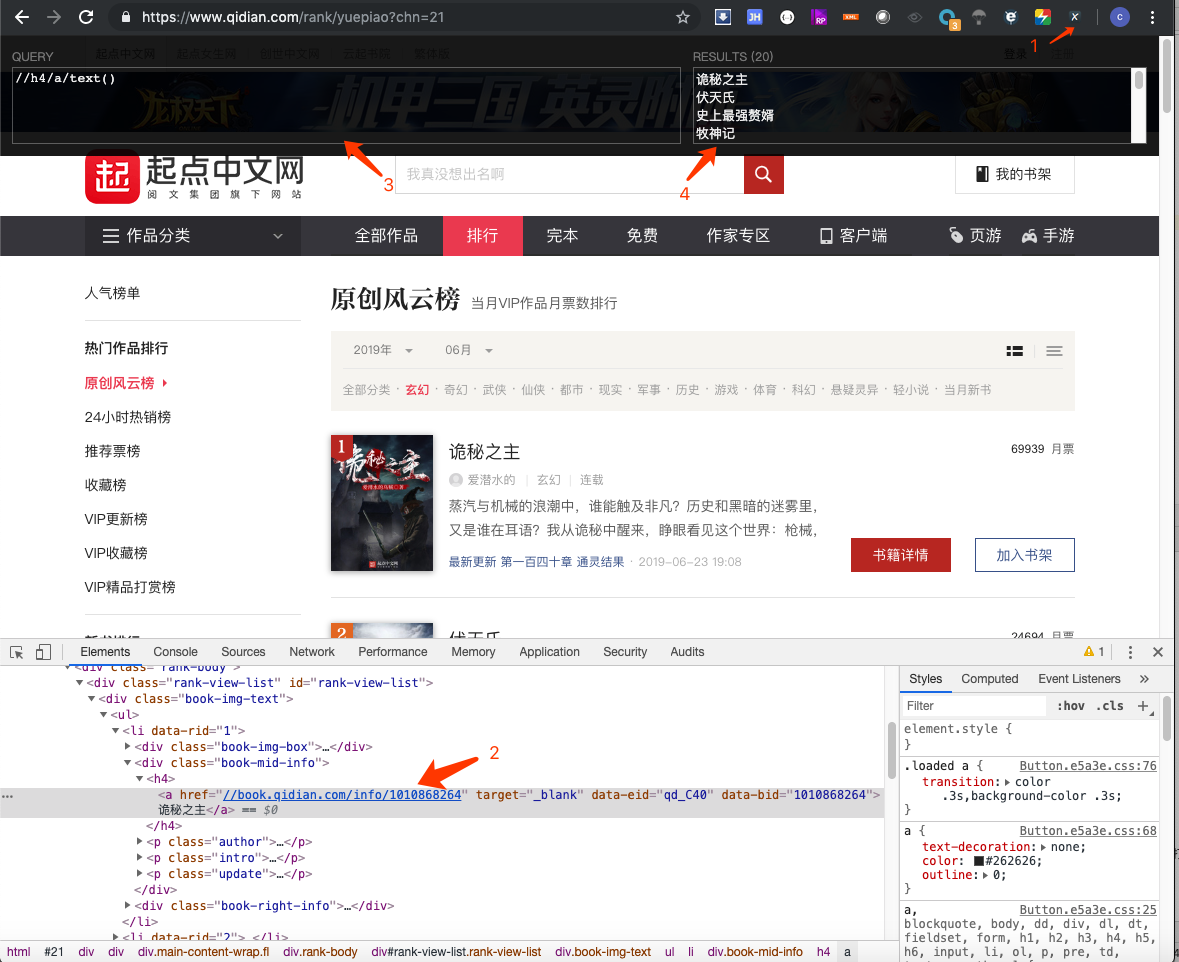Click the extension icon with badge 3
The image size is (1179, 962).
pos(948,18)
